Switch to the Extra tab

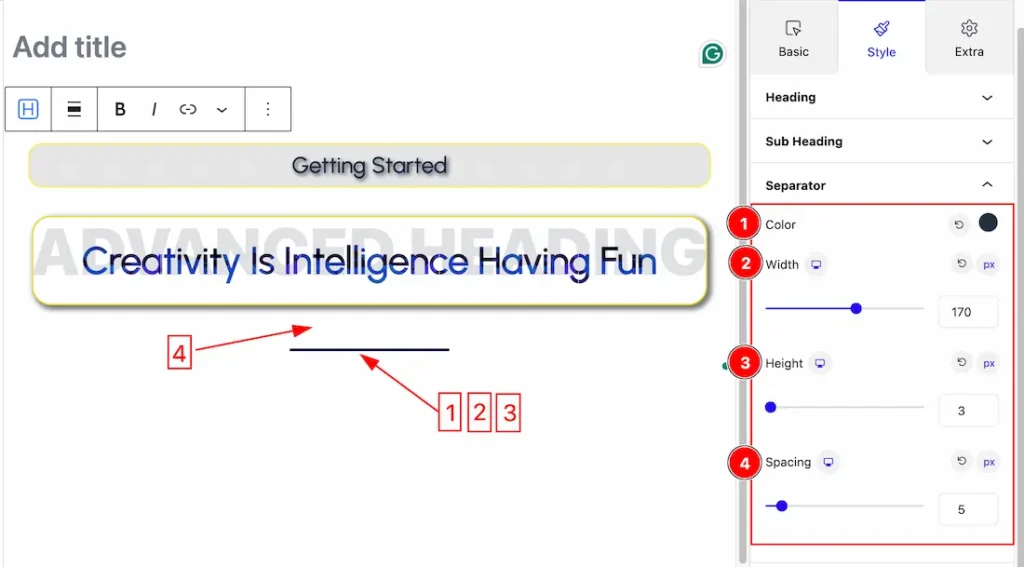pyautogui.click(x=969, y=38)
